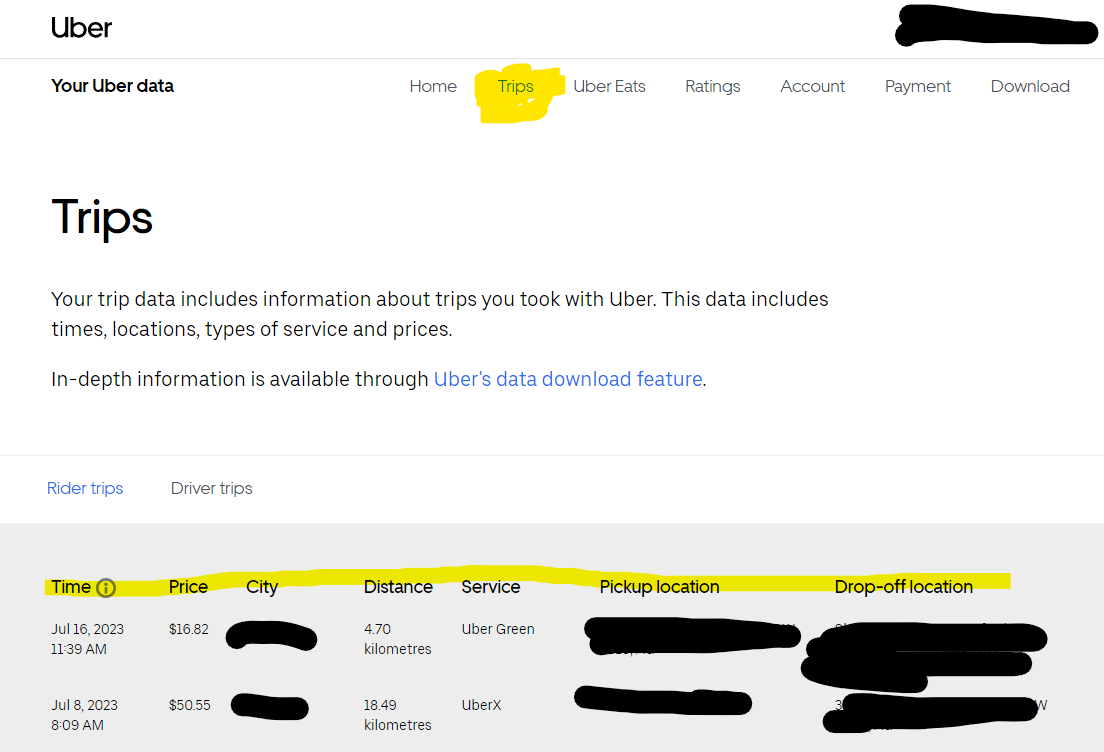The width and height of the screenshot is (1104, 752).
Task: Open Uber's data download feature link
Action: click(568, 379)
